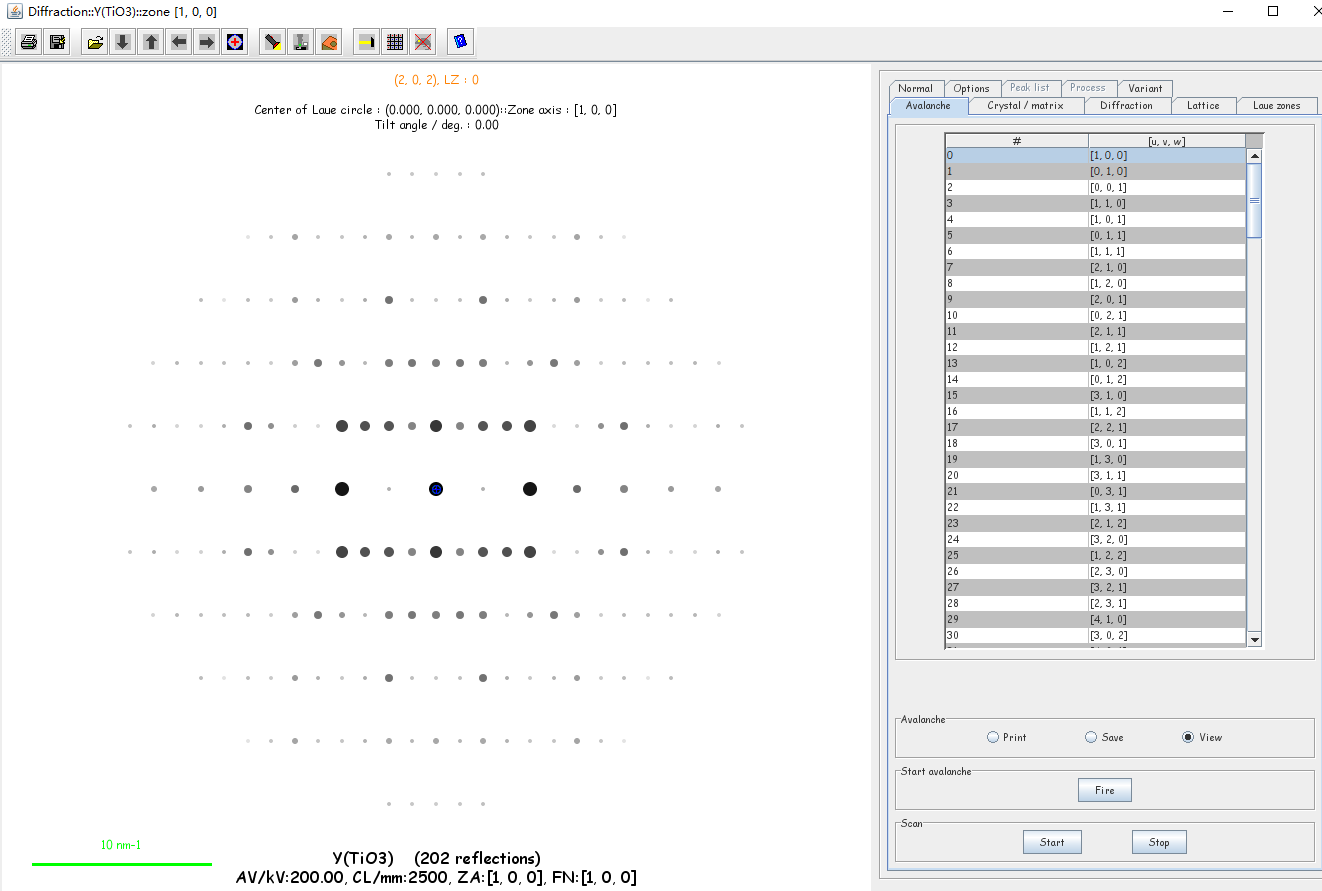Click the zone axis table scrollbar thumb

pos(1254,200)
